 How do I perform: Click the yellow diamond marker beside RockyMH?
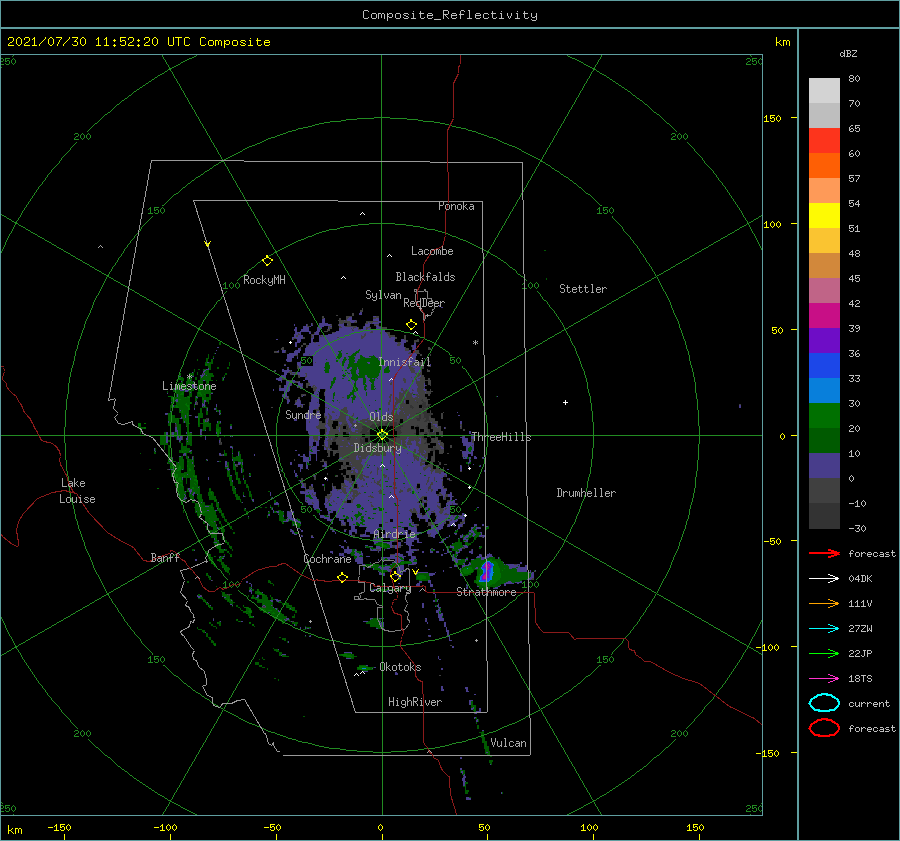click(x=267, y=261)
